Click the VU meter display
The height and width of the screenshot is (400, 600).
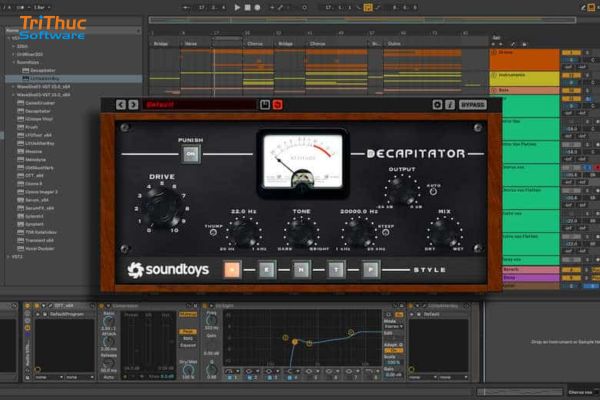pyautogui.click(x=303, y=162)
